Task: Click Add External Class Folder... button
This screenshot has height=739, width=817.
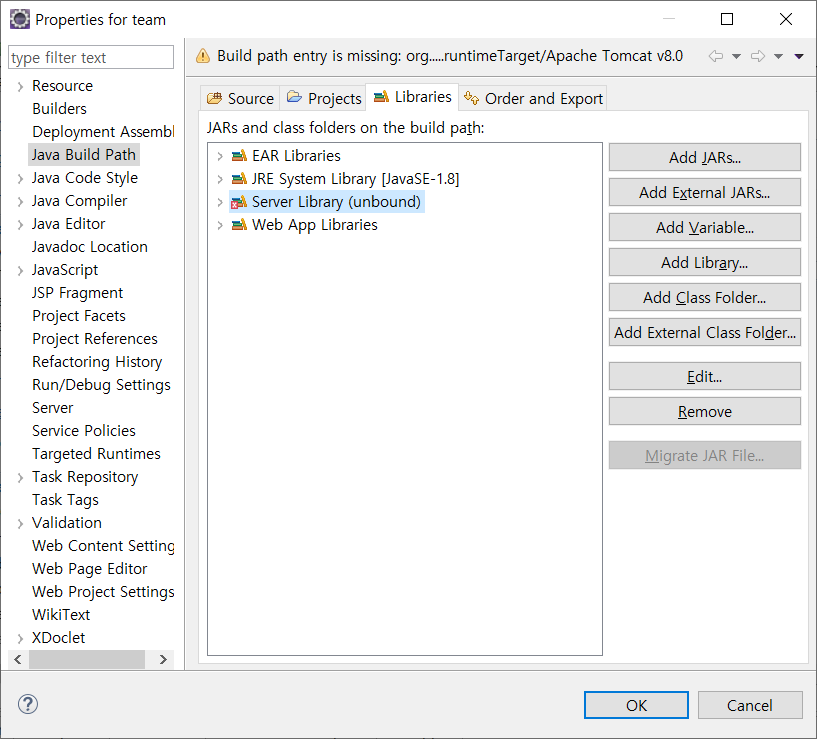Action: tap(704, 332)
